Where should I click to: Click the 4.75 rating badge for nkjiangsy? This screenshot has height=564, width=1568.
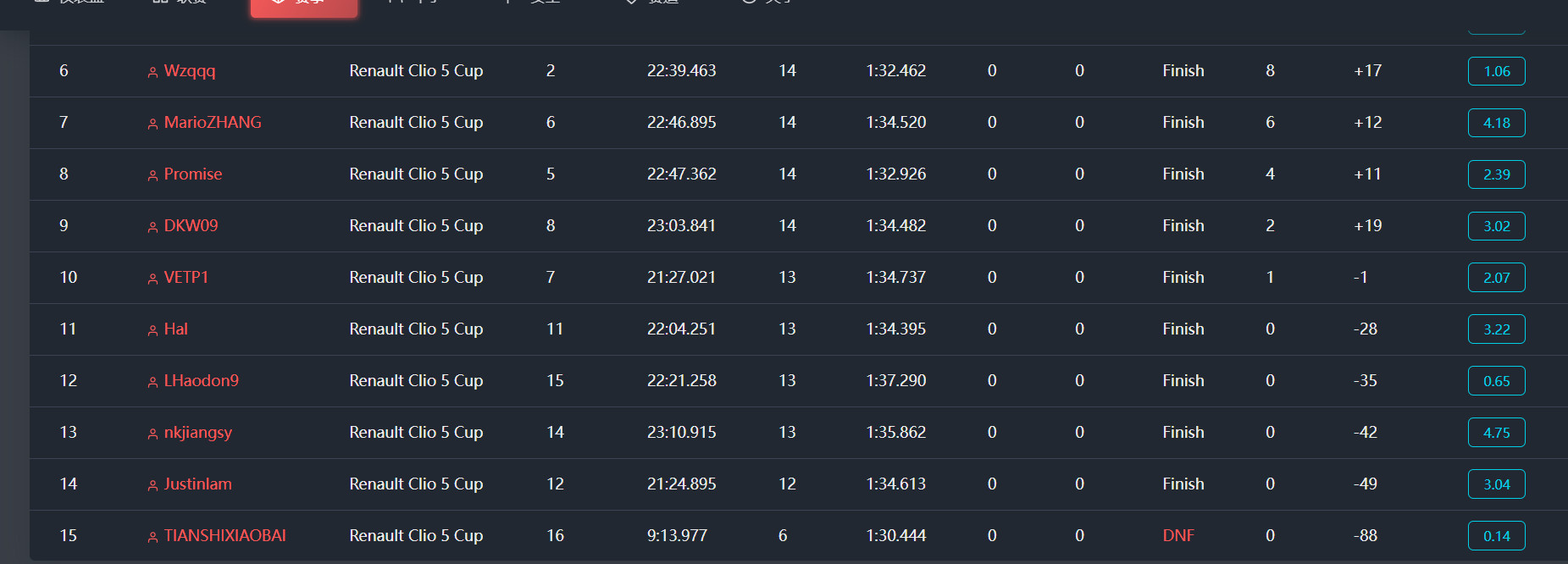coord(1496,433)
